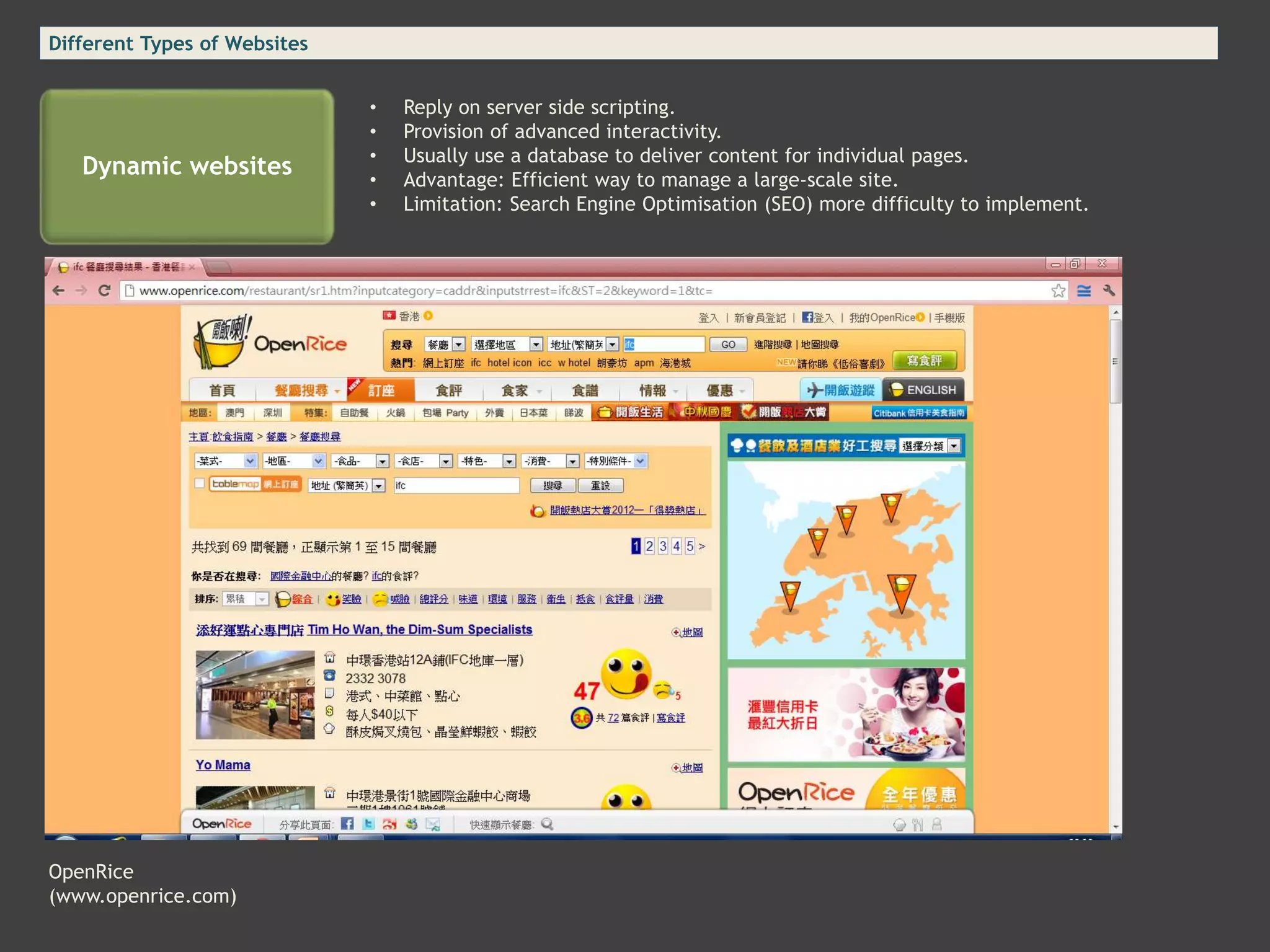
Task: Click the person icon in bottom bar
Action: (937, 824)
